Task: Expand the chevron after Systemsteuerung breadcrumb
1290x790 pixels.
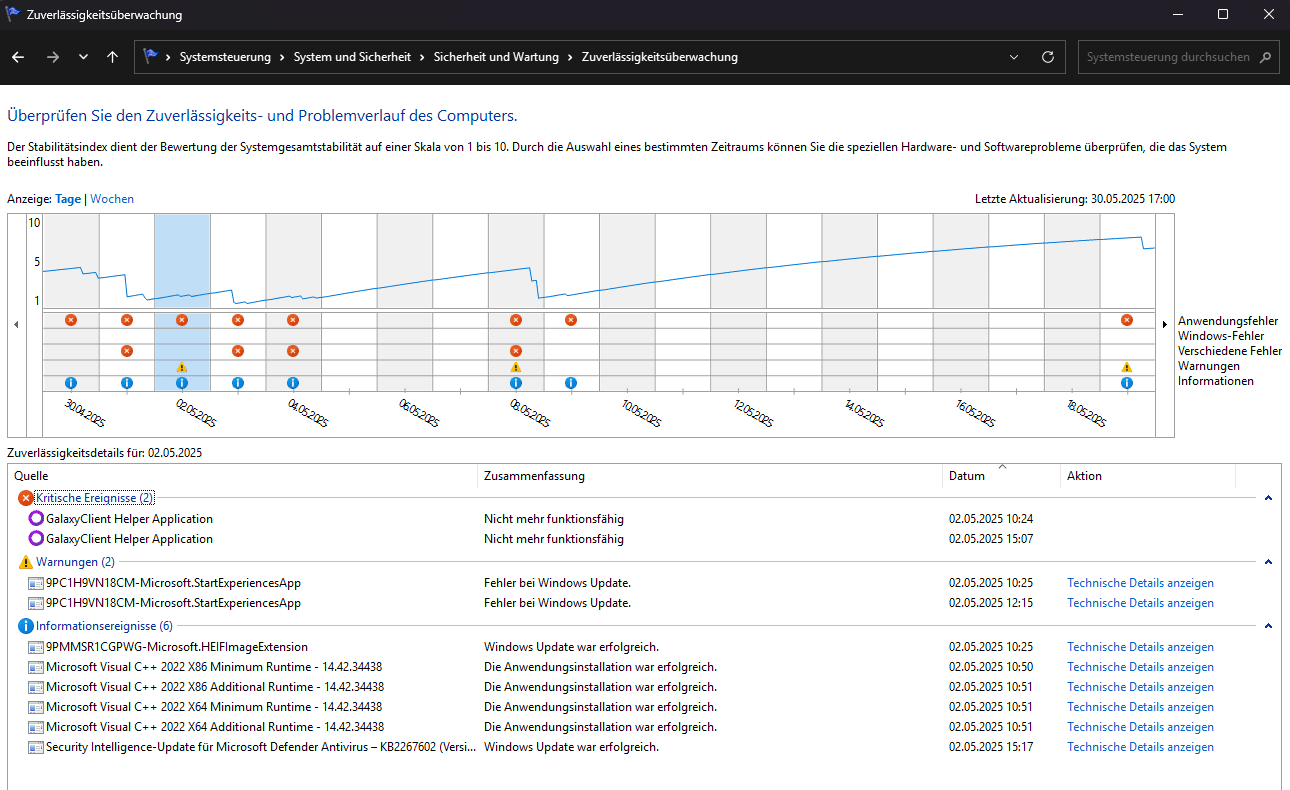Action: pos(282,57)
